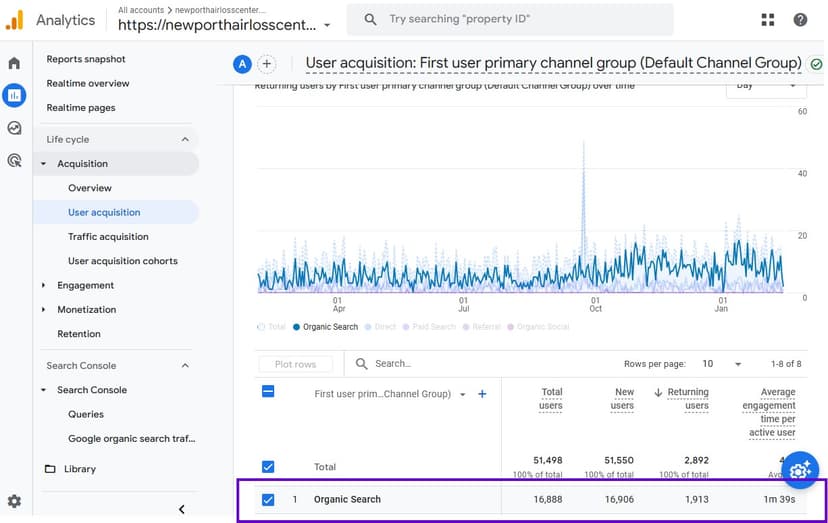Image resolution: width=828 pixels, height=523 pixels.
Task: Click the Home icon in left rail
Action: (14, 63)
